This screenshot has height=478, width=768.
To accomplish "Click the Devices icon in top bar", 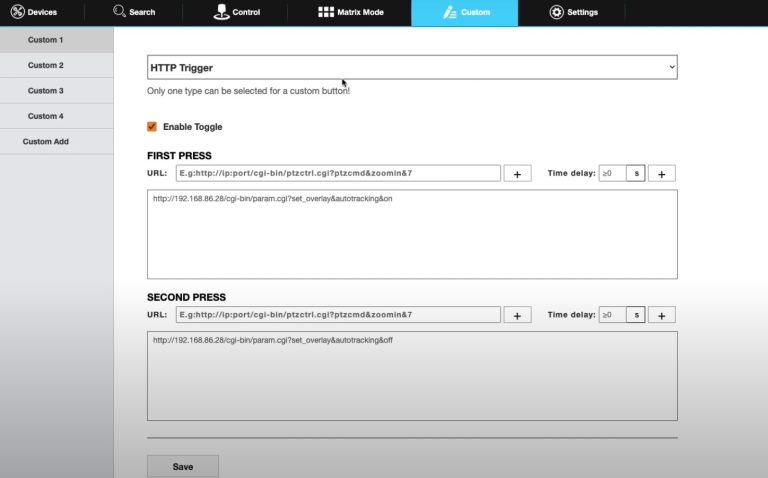I will point(17,12).
